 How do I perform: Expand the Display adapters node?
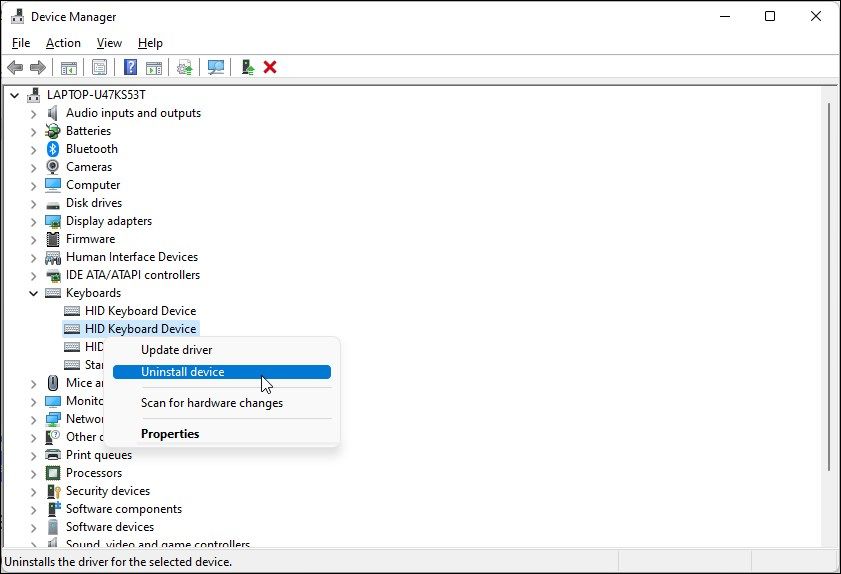33,221
